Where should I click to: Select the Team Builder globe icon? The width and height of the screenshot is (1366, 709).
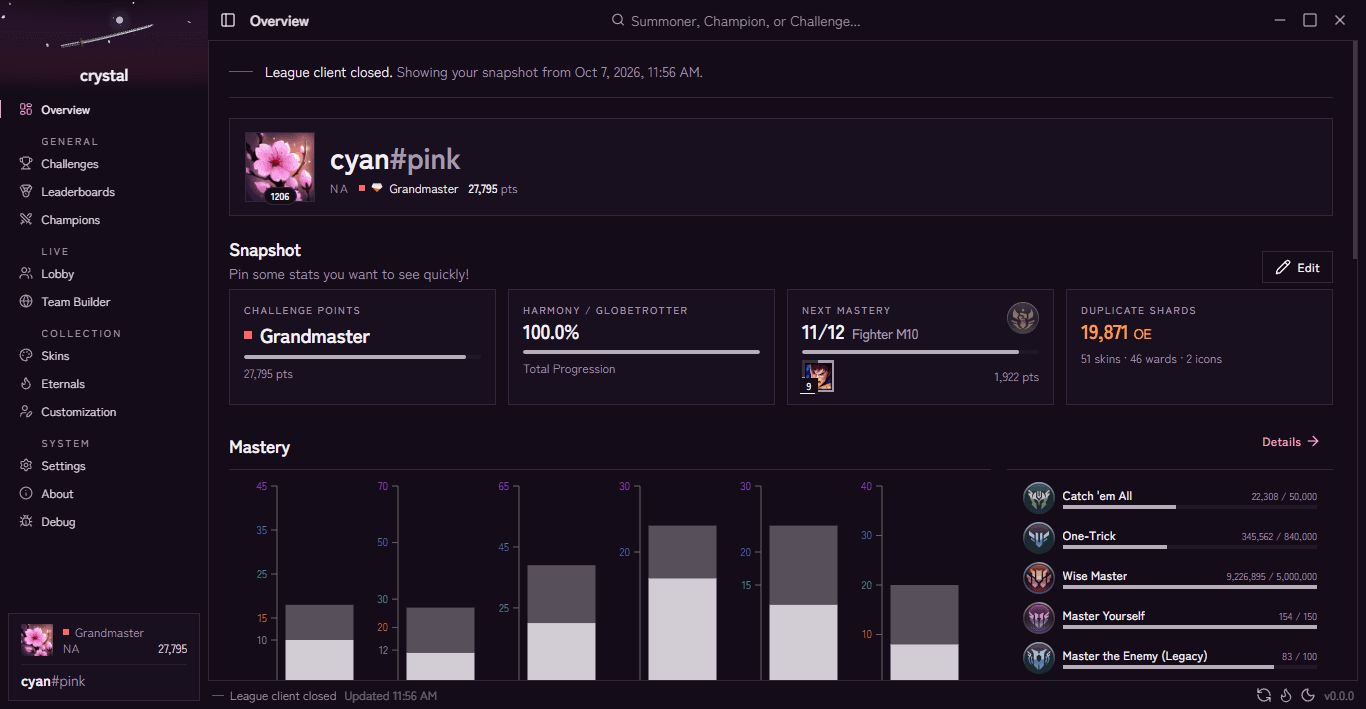point(26,302)
